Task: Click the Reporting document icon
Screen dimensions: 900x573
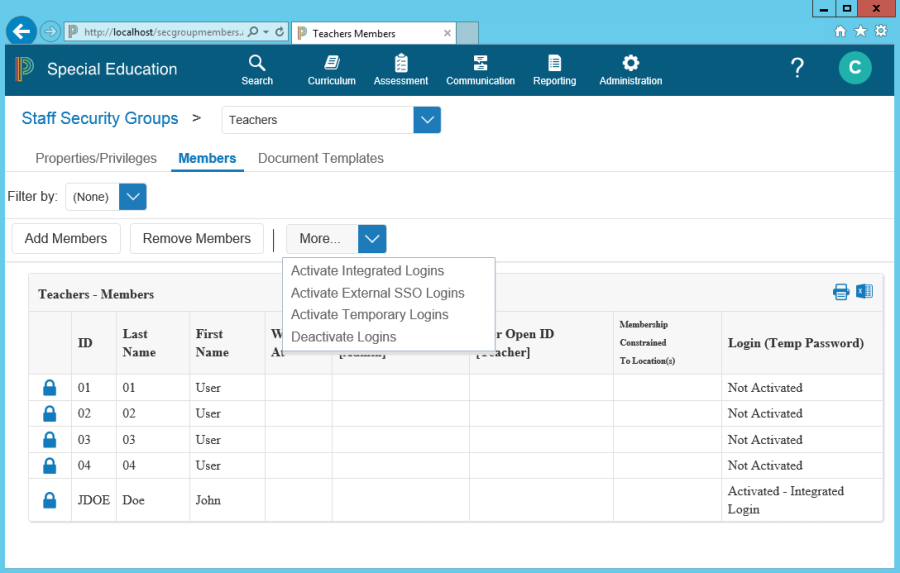Action: [554, 64]
